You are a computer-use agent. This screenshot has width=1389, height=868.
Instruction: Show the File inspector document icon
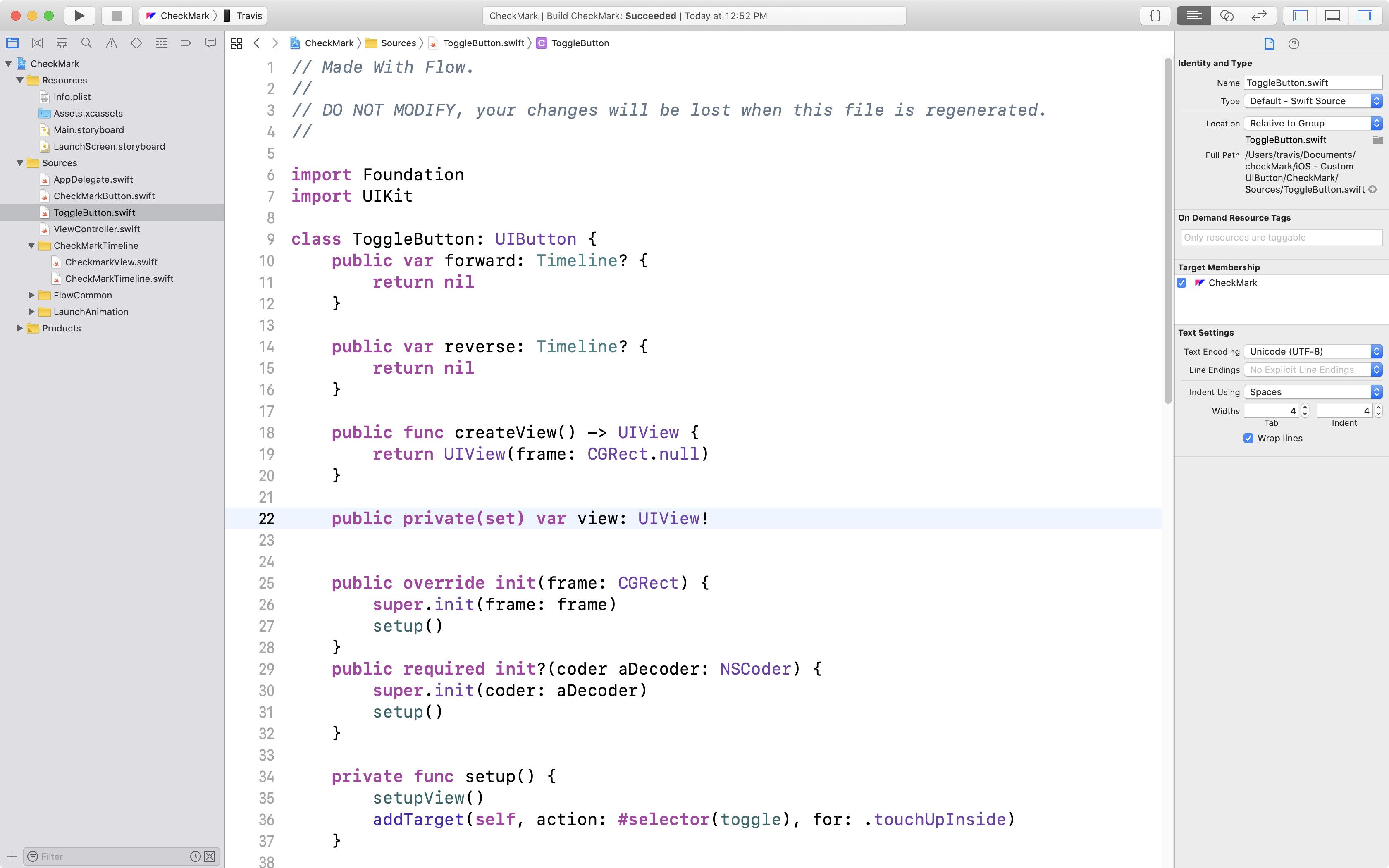pos(1270,44)
